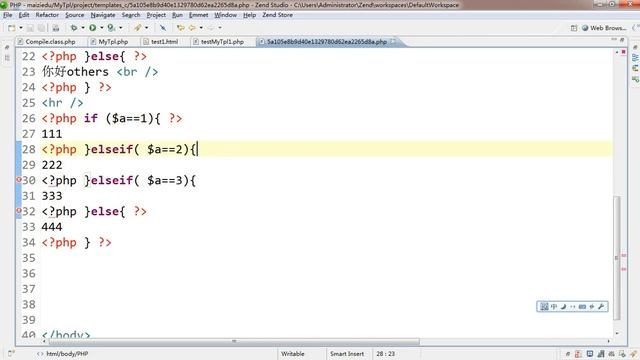Screen dimensions: 640x360
Task: Expand the Search dropdown arrow
Action: point(147,28)
